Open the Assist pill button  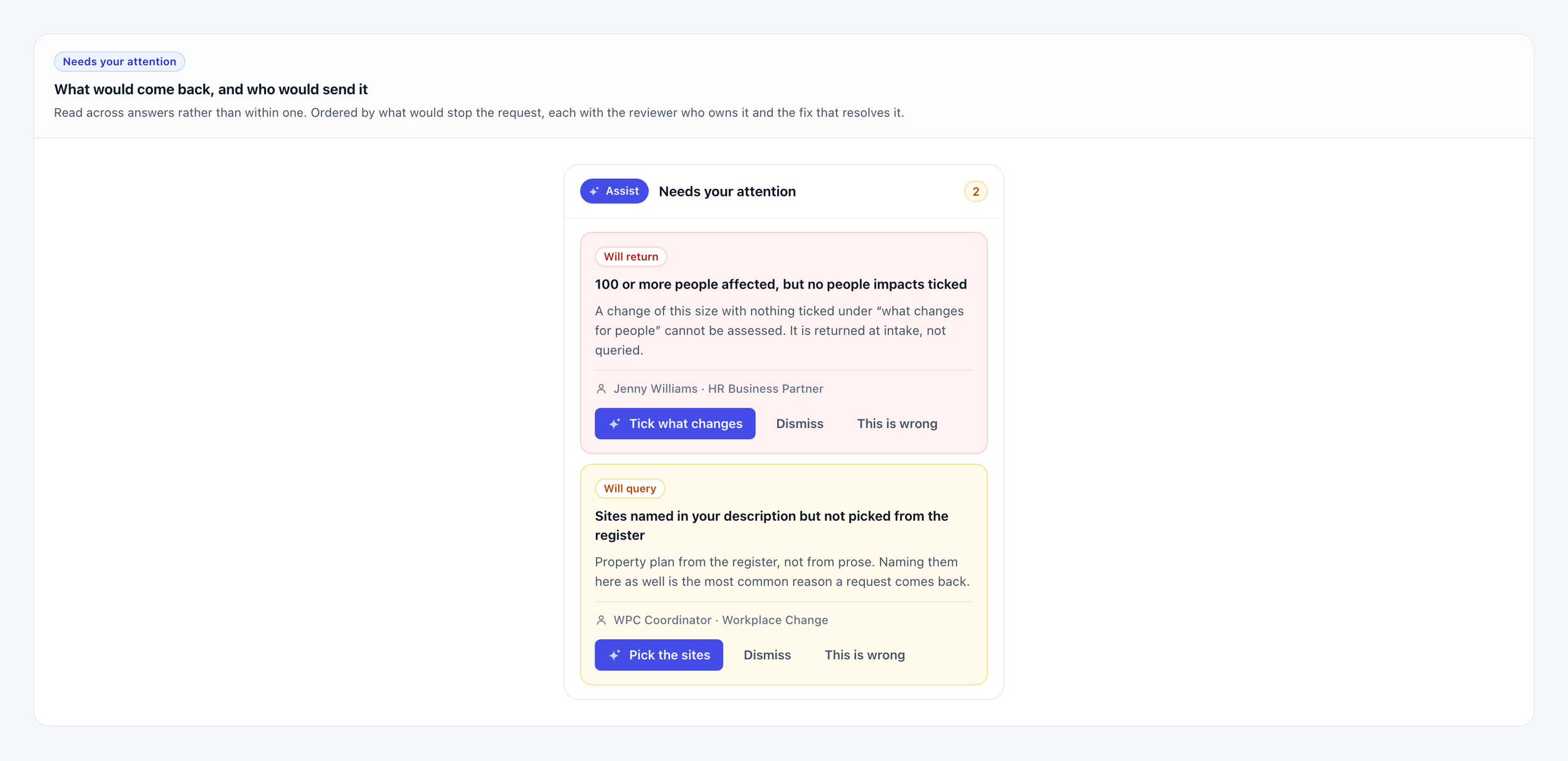tap(614, 191)
